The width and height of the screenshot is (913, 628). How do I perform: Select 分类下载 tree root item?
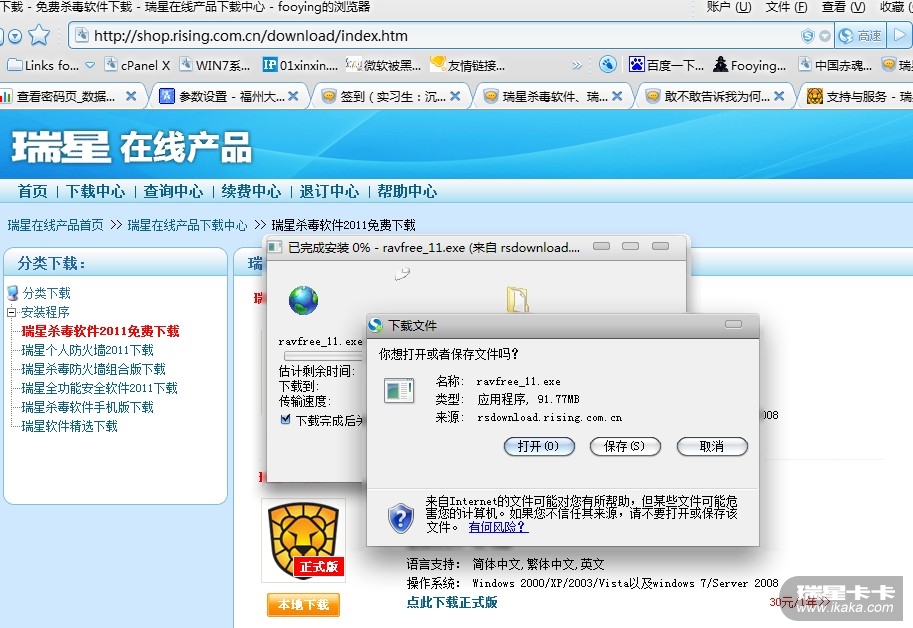(47, 293)
